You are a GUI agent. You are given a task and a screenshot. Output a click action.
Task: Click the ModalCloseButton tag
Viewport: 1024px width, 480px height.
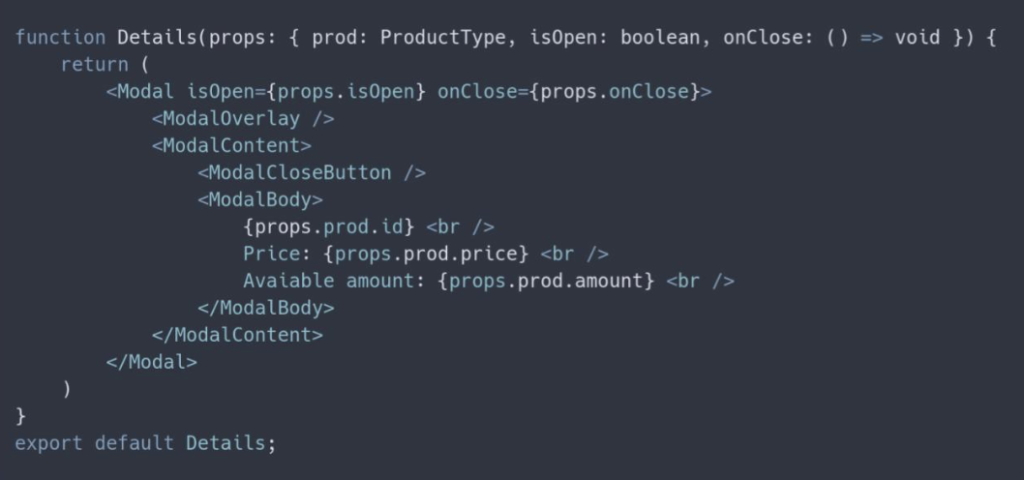click(x=311, y=173)
